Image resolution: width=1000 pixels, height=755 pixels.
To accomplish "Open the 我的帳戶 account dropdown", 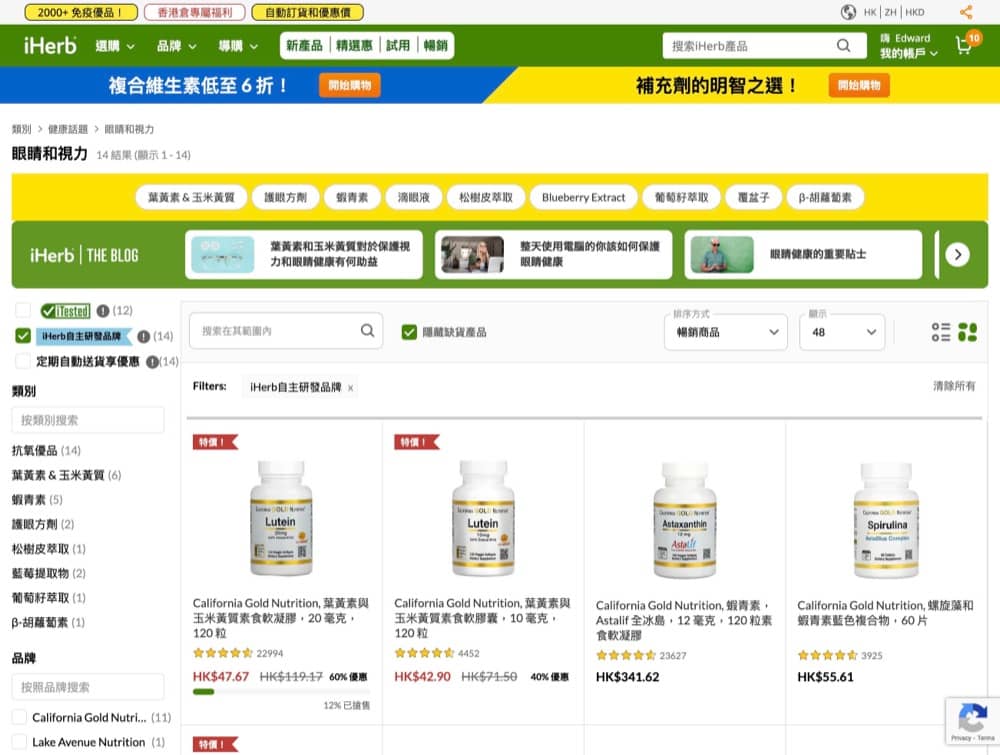I will pyautogui.click(x=909, y=54).
